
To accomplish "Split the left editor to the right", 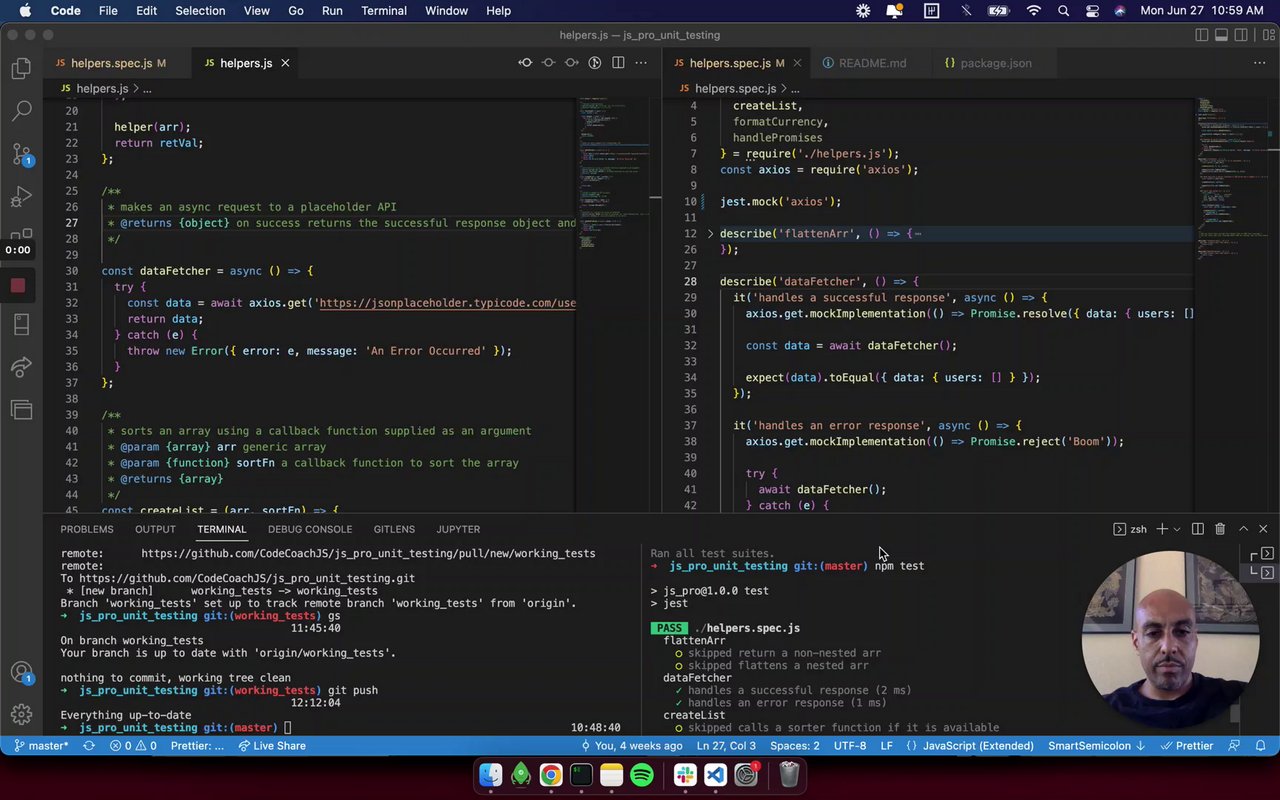I will click(618, 63).
